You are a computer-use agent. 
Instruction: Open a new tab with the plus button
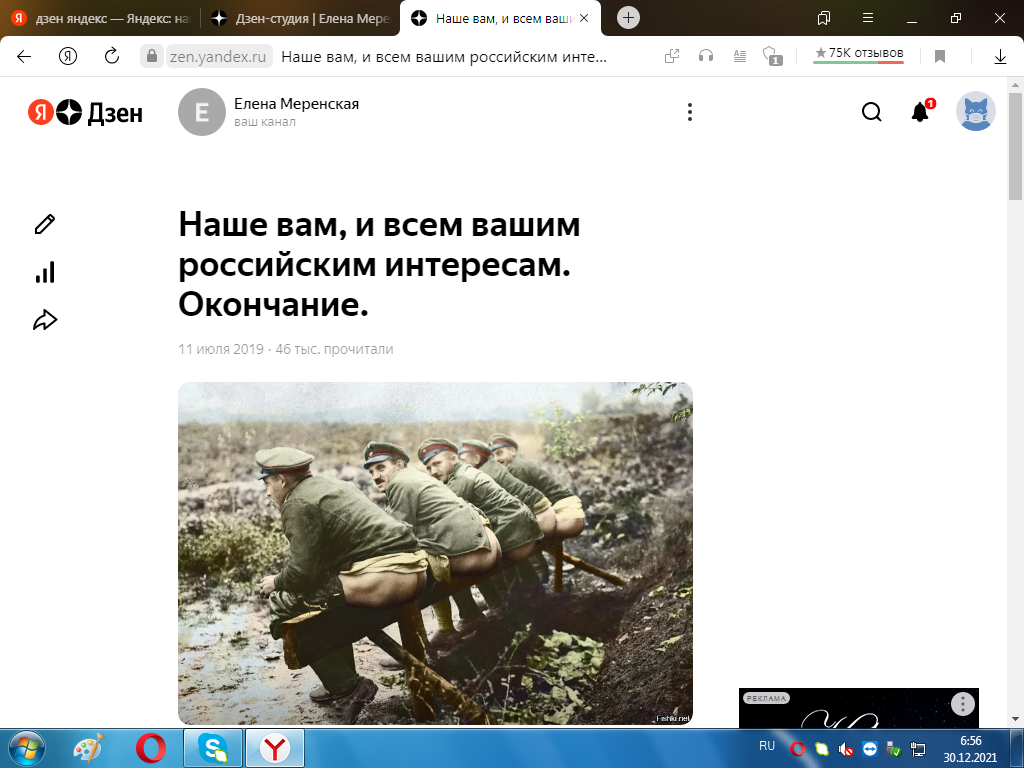tap(628, 18)
